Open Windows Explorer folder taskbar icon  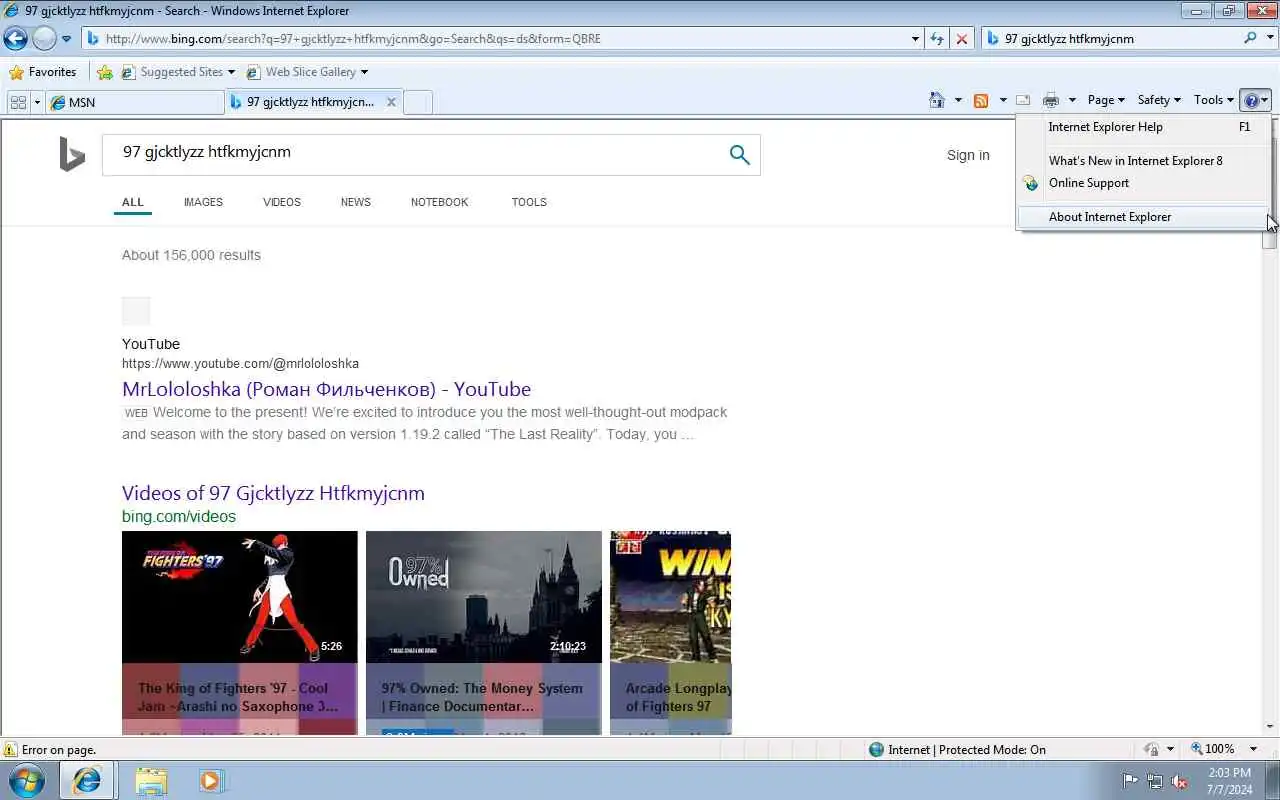tap(151, 780)
